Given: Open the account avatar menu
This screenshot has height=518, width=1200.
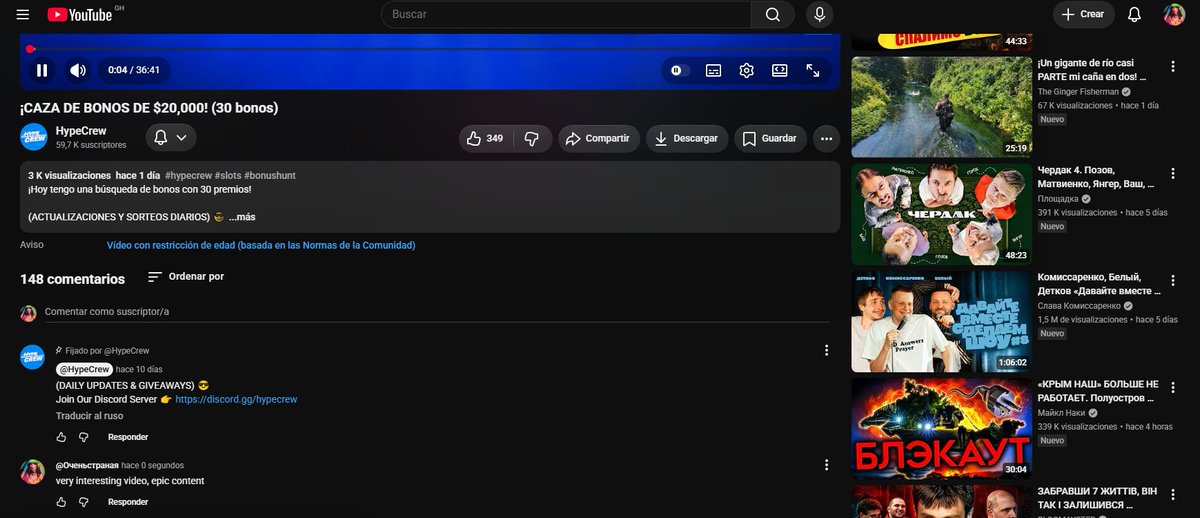Looking at the screenshot, I should point(1174,14).
